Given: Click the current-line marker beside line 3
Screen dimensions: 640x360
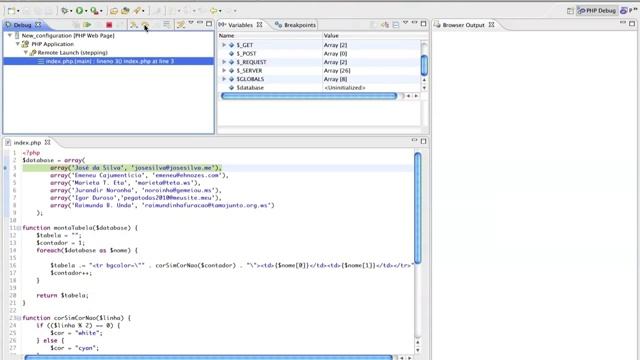Looking at the screenshot, I should pos(5,168).
